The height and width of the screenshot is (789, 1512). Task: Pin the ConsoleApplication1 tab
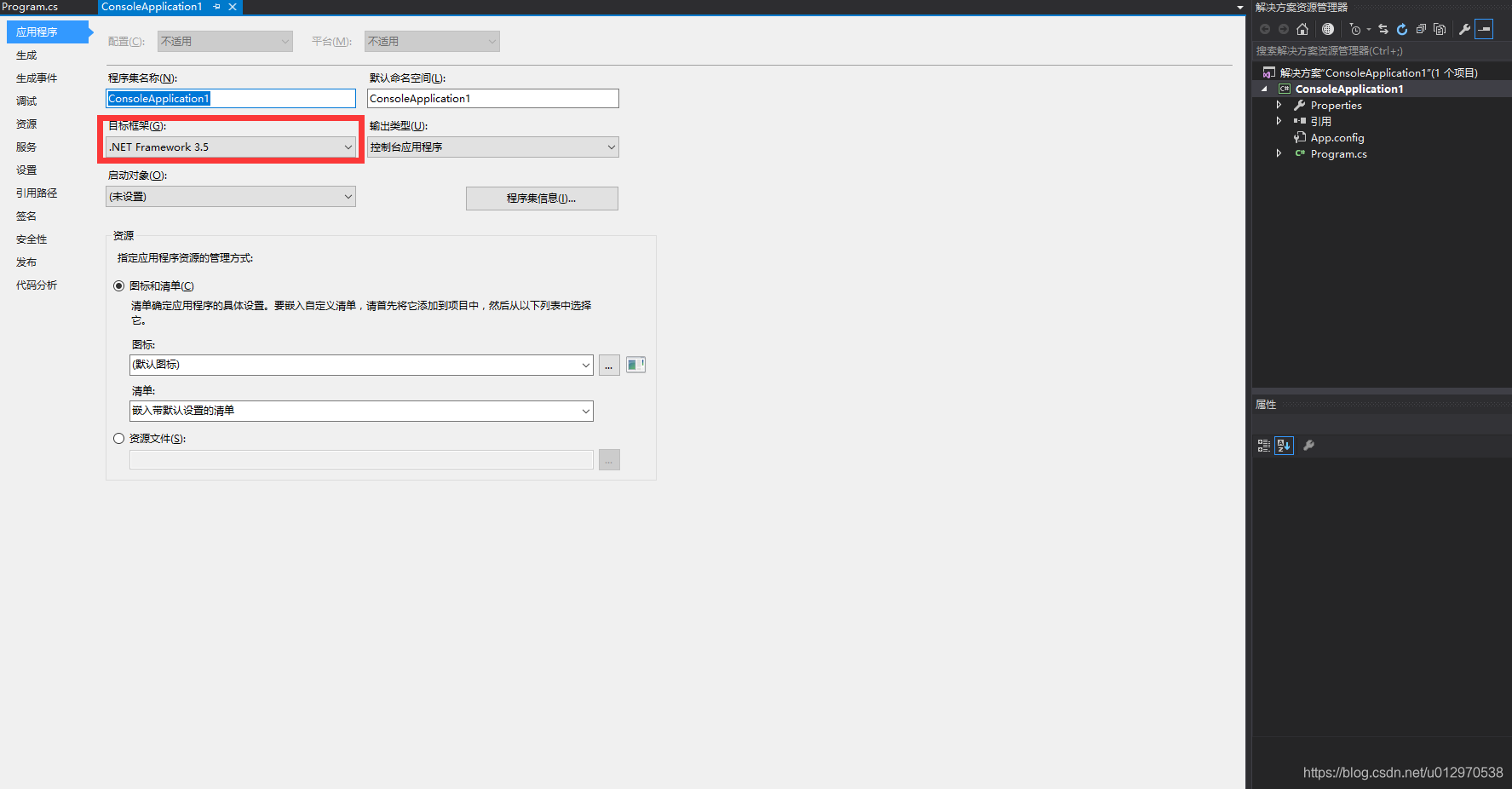(x=216, y=7)
